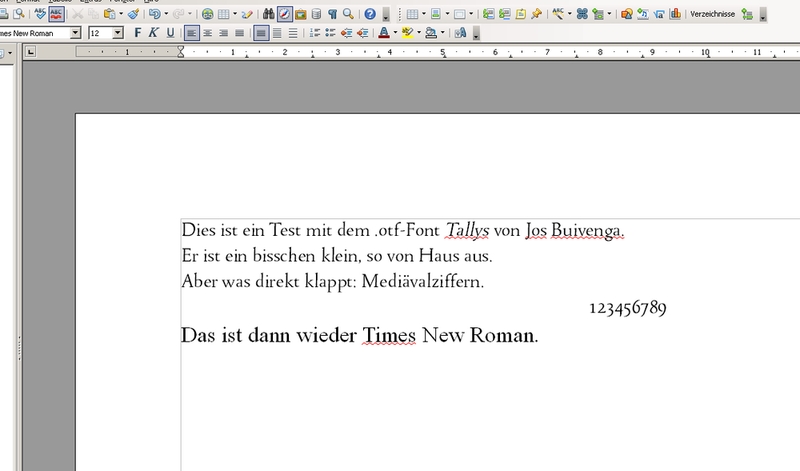The width and height of the screenshot is (800, 471).
Task: Toggle AutoSpellcheck red underline icon
Action: (x=56, y=14)
